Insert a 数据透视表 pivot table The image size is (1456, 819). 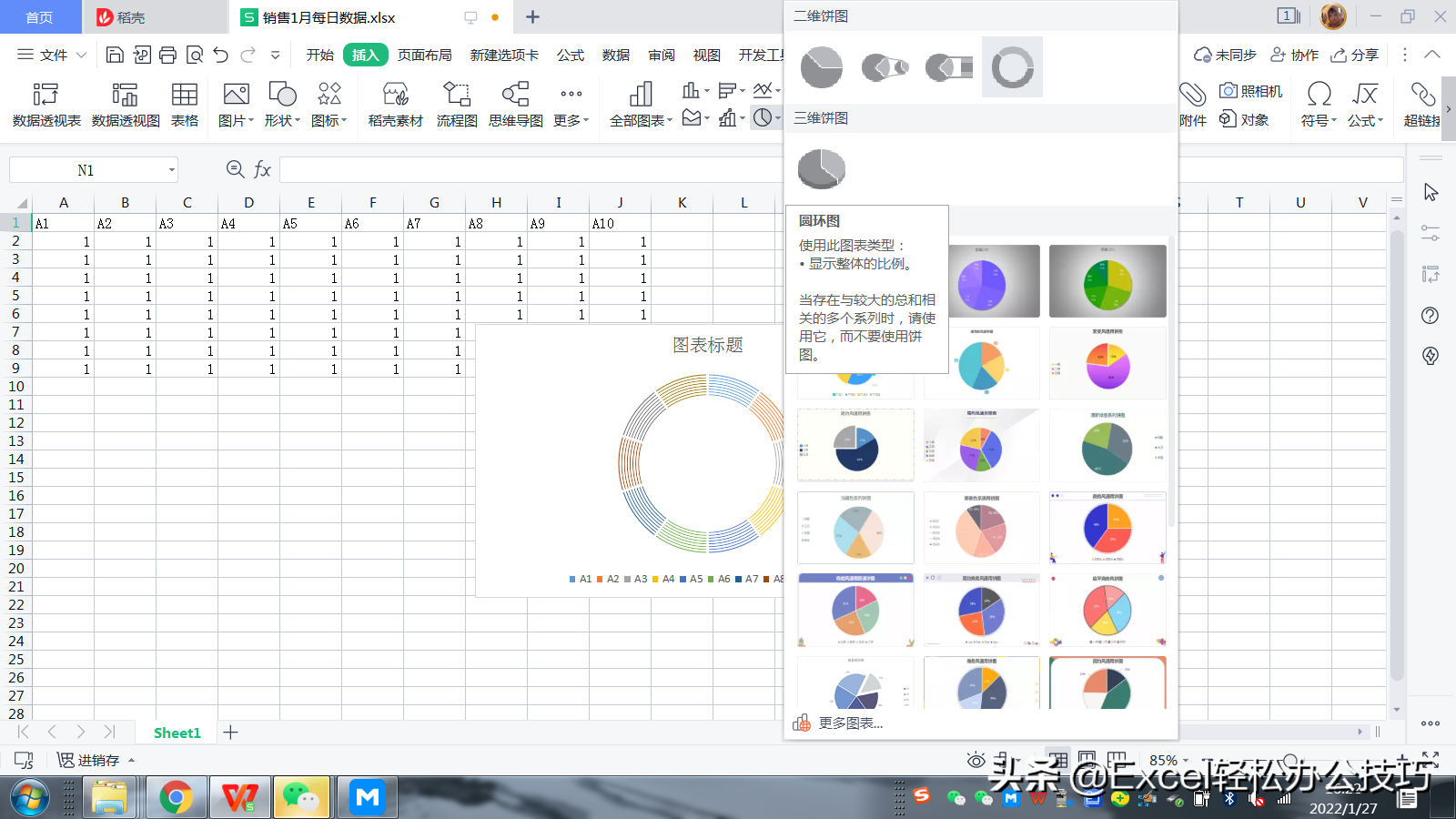[46, 105]
